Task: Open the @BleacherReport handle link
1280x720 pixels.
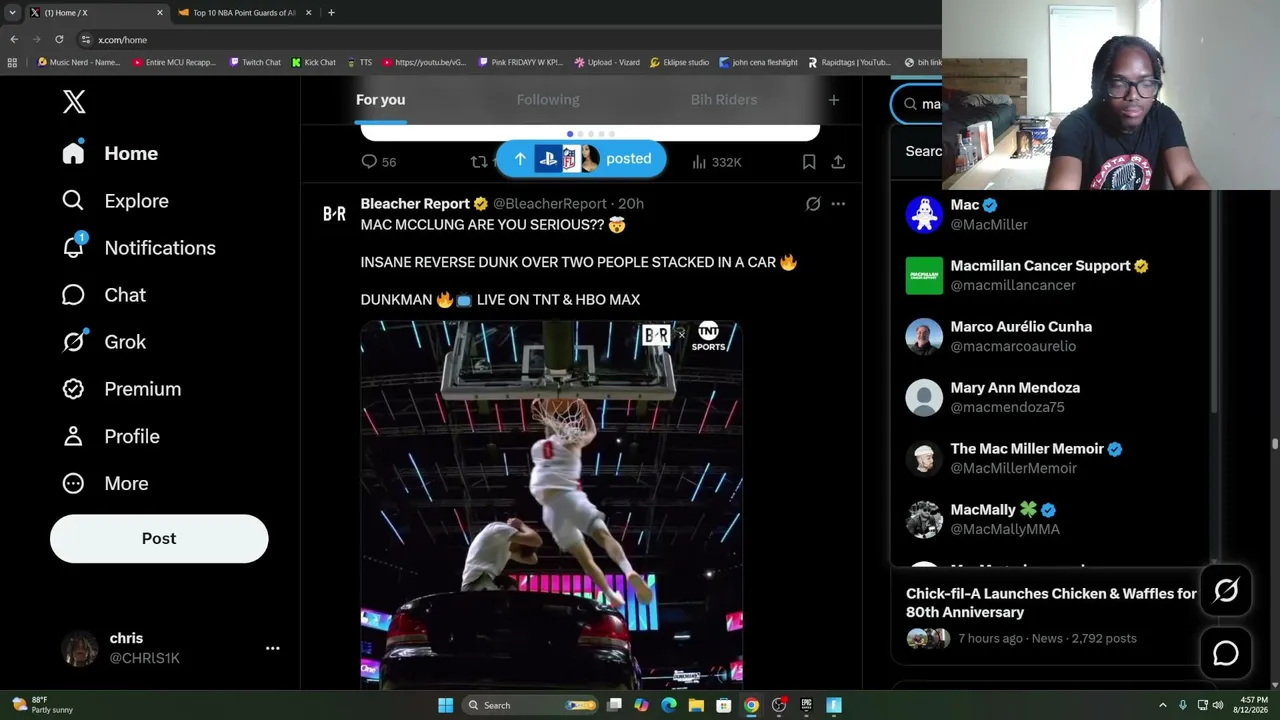Action: pos(549,204)
